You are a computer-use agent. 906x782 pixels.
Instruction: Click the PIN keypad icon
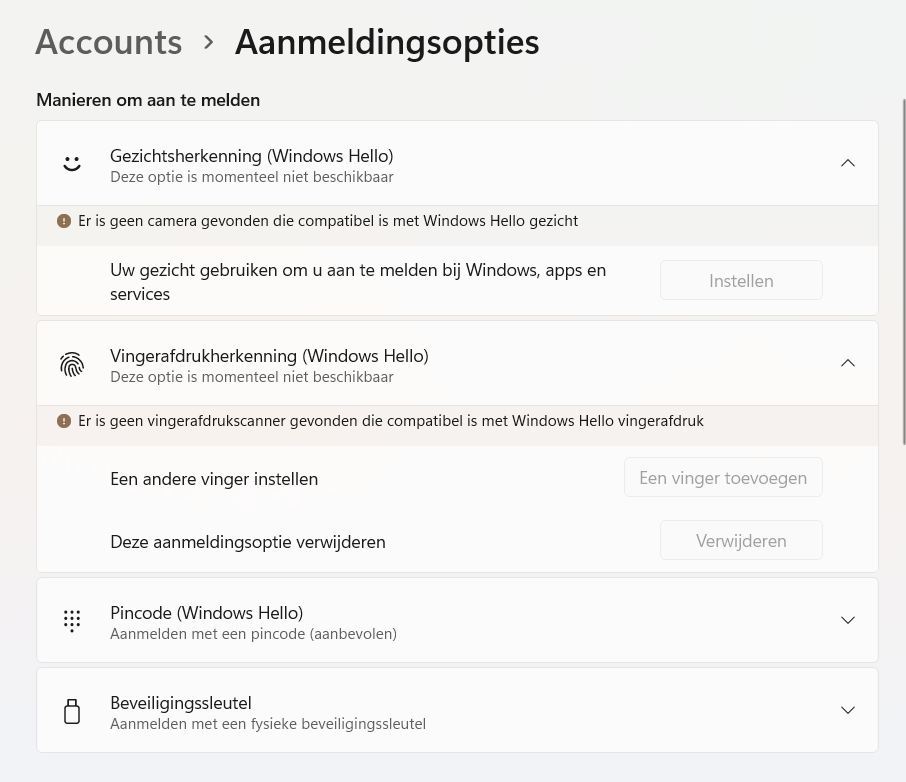[x=72, y=621]
